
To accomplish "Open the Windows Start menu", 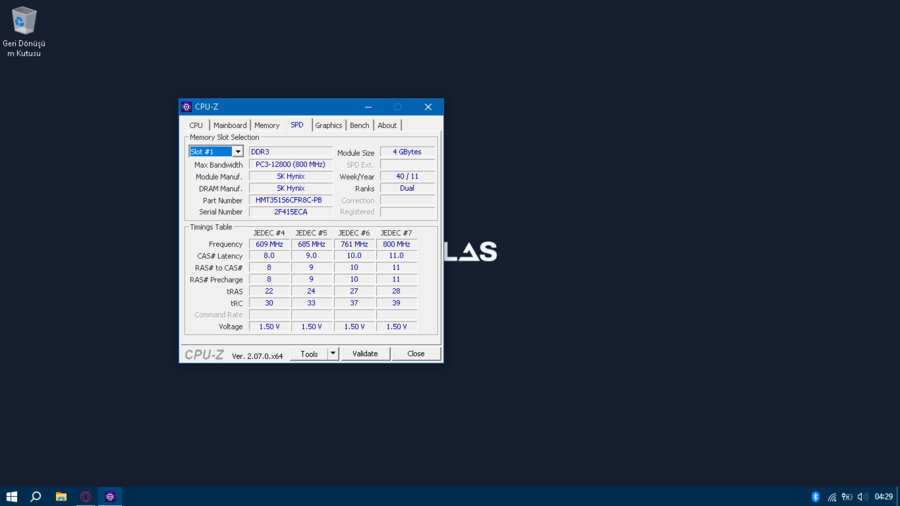I will pos(11,496).
